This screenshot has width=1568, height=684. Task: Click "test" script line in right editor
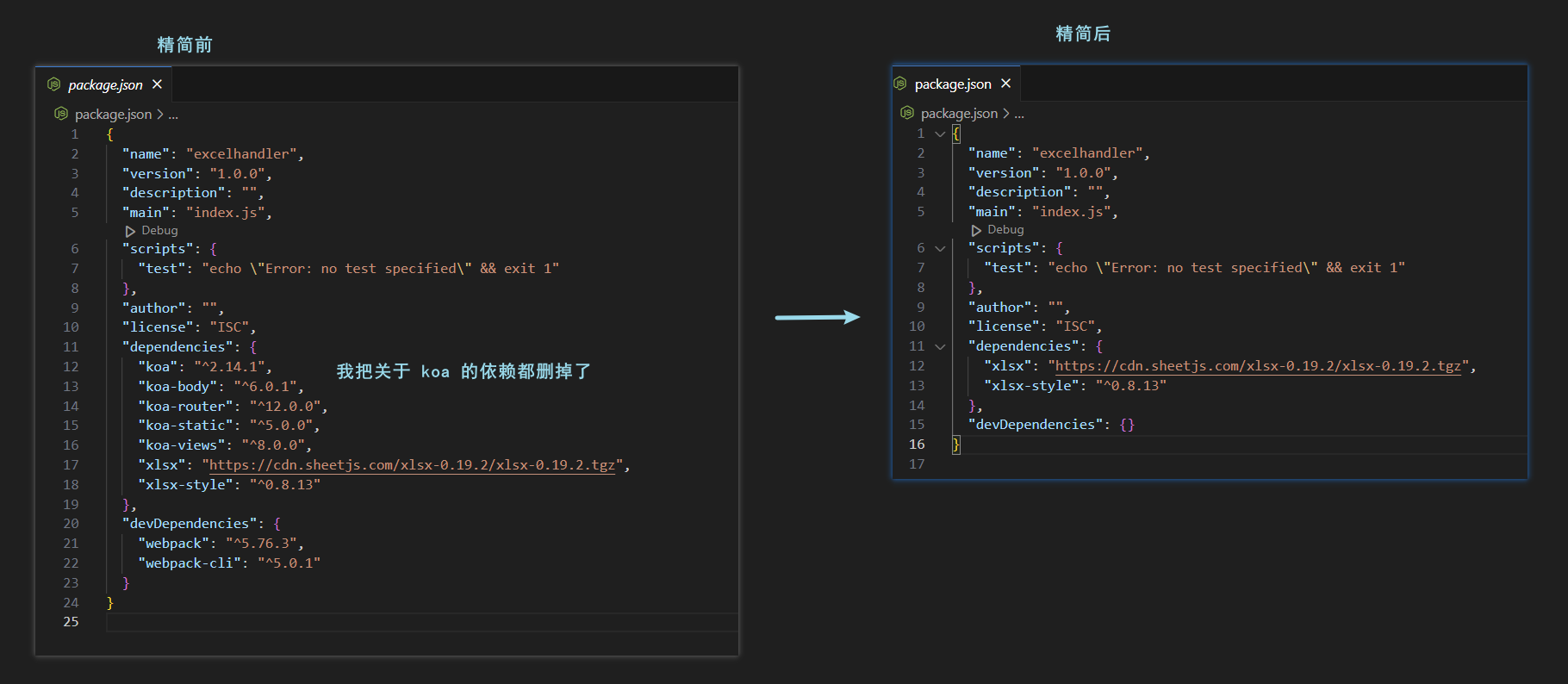1195,268
